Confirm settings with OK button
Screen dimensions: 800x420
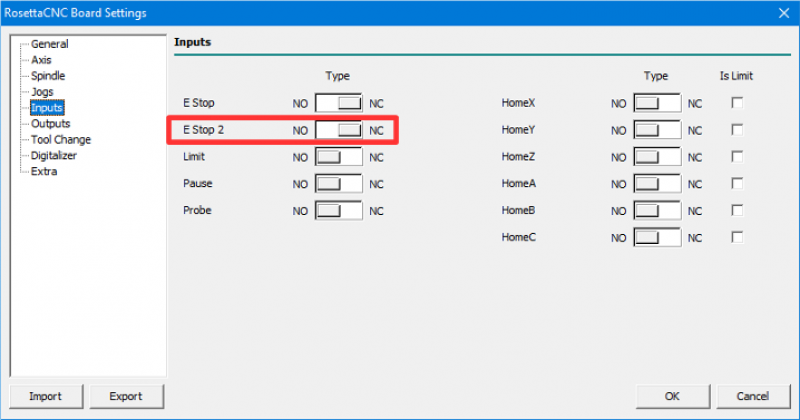pos(672,396)
